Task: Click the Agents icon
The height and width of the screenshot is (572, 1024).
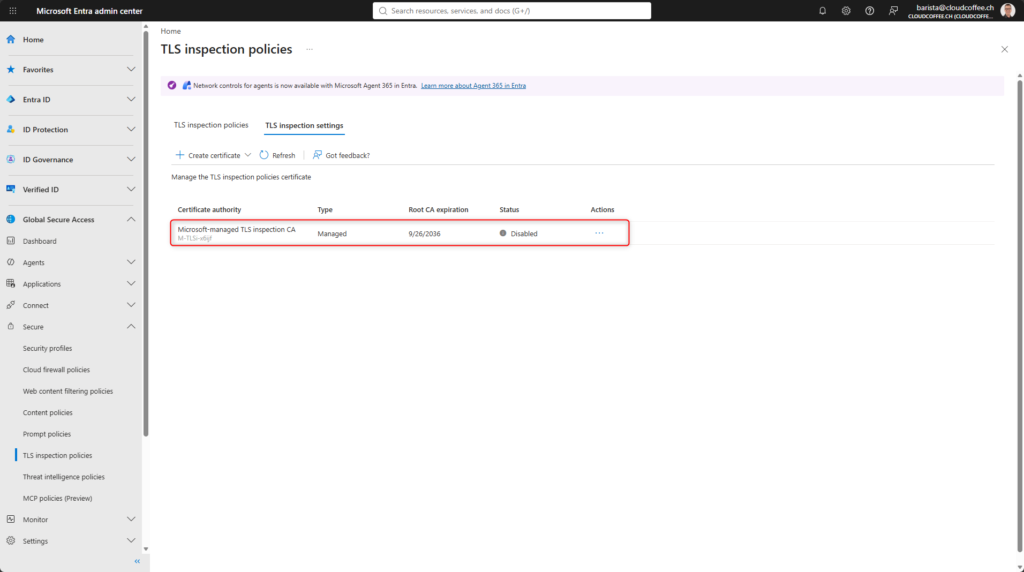Action: (10, 262)
